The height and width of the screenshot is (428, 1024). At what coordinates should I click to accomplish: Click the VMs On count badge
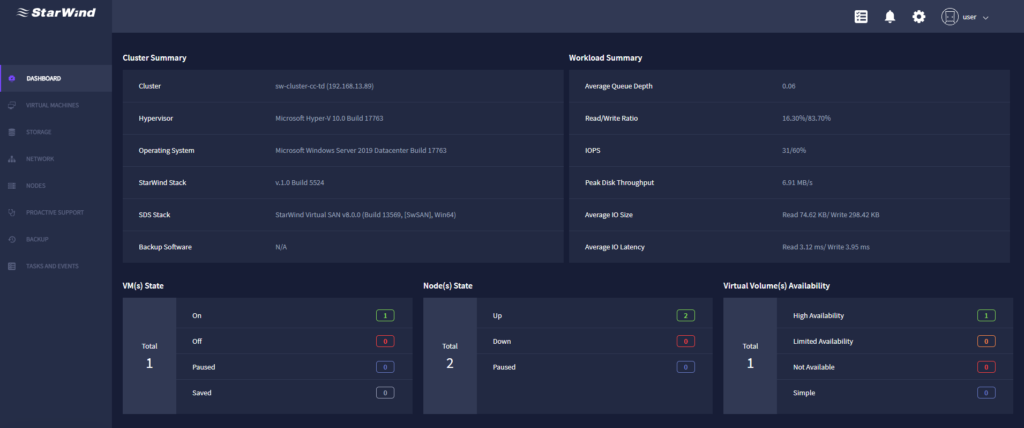[385, 316]
